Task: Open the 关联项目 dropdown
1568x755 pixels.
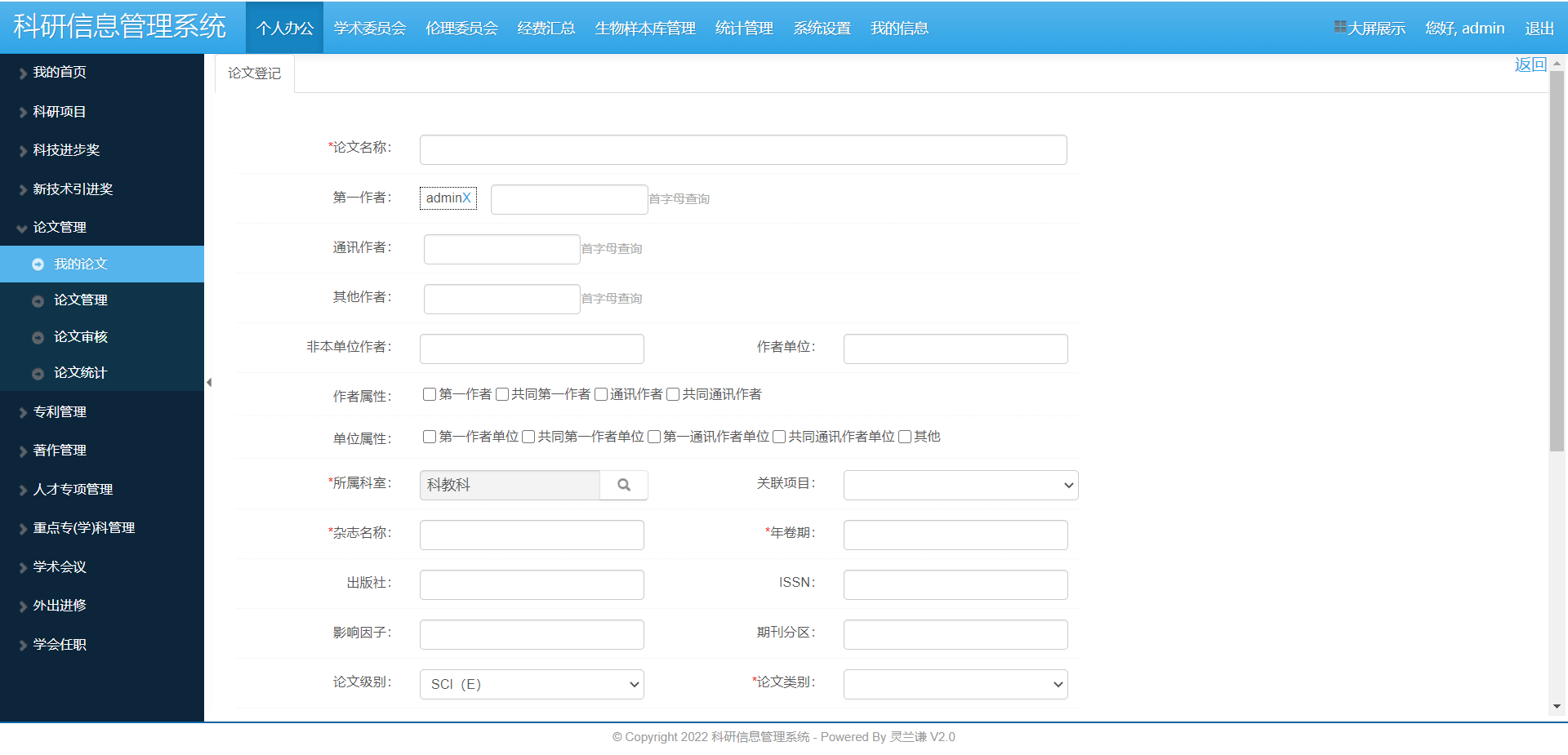Action: [x=960, y=485]
